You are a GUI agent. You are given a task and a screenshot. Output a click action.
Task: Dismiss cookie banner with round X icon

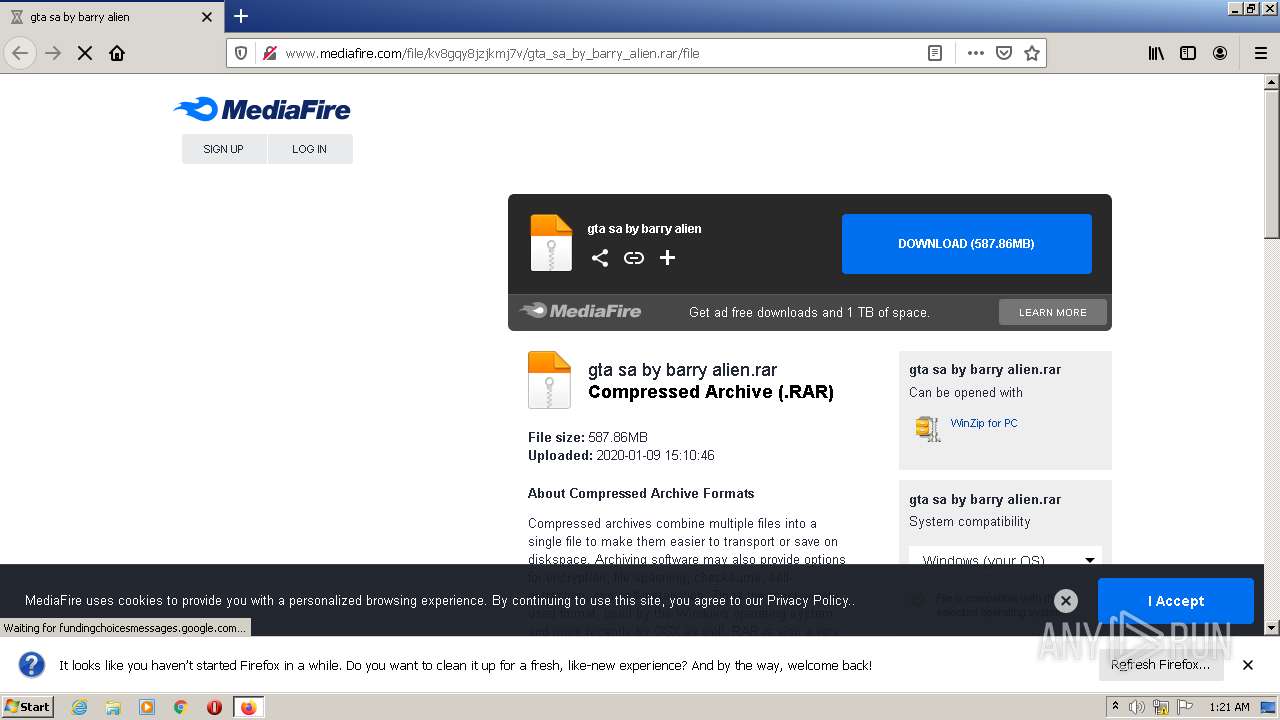[x=1066, y=601]
